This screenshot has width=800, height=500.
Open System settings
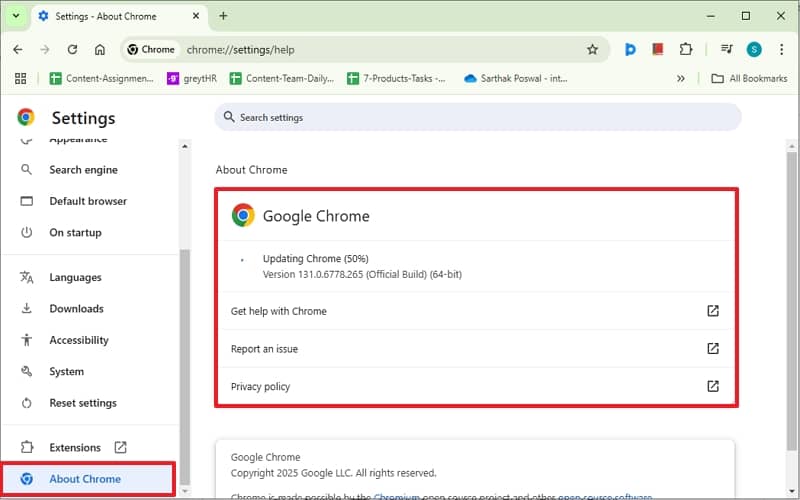[x=66, y=371]
